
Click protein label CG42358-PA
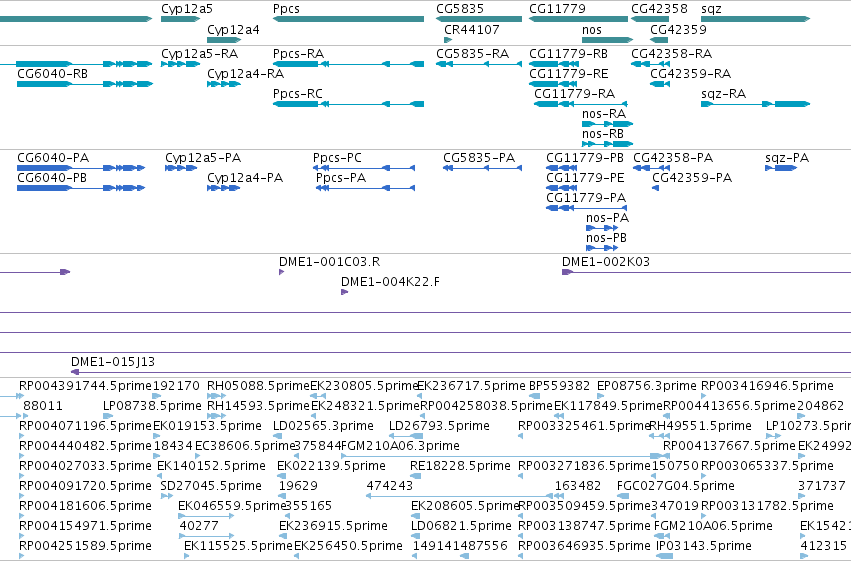pyautogui.click(x=673, y=158)
